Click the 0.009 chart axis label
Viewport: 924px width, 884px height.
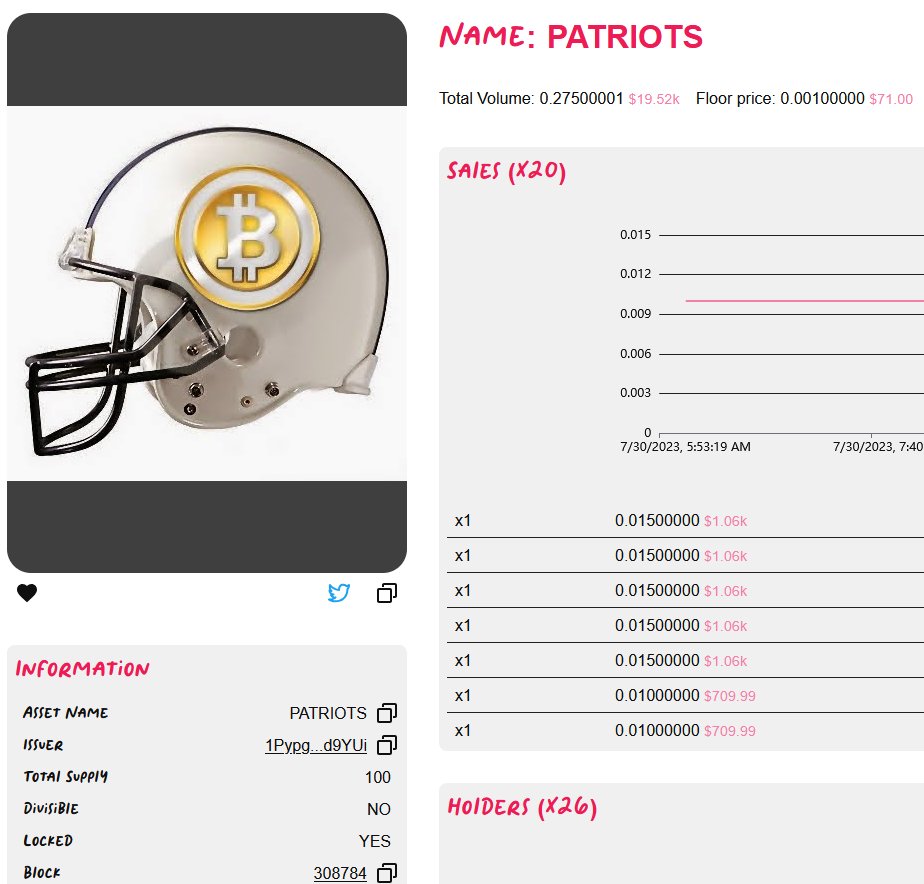click(635, 314)
